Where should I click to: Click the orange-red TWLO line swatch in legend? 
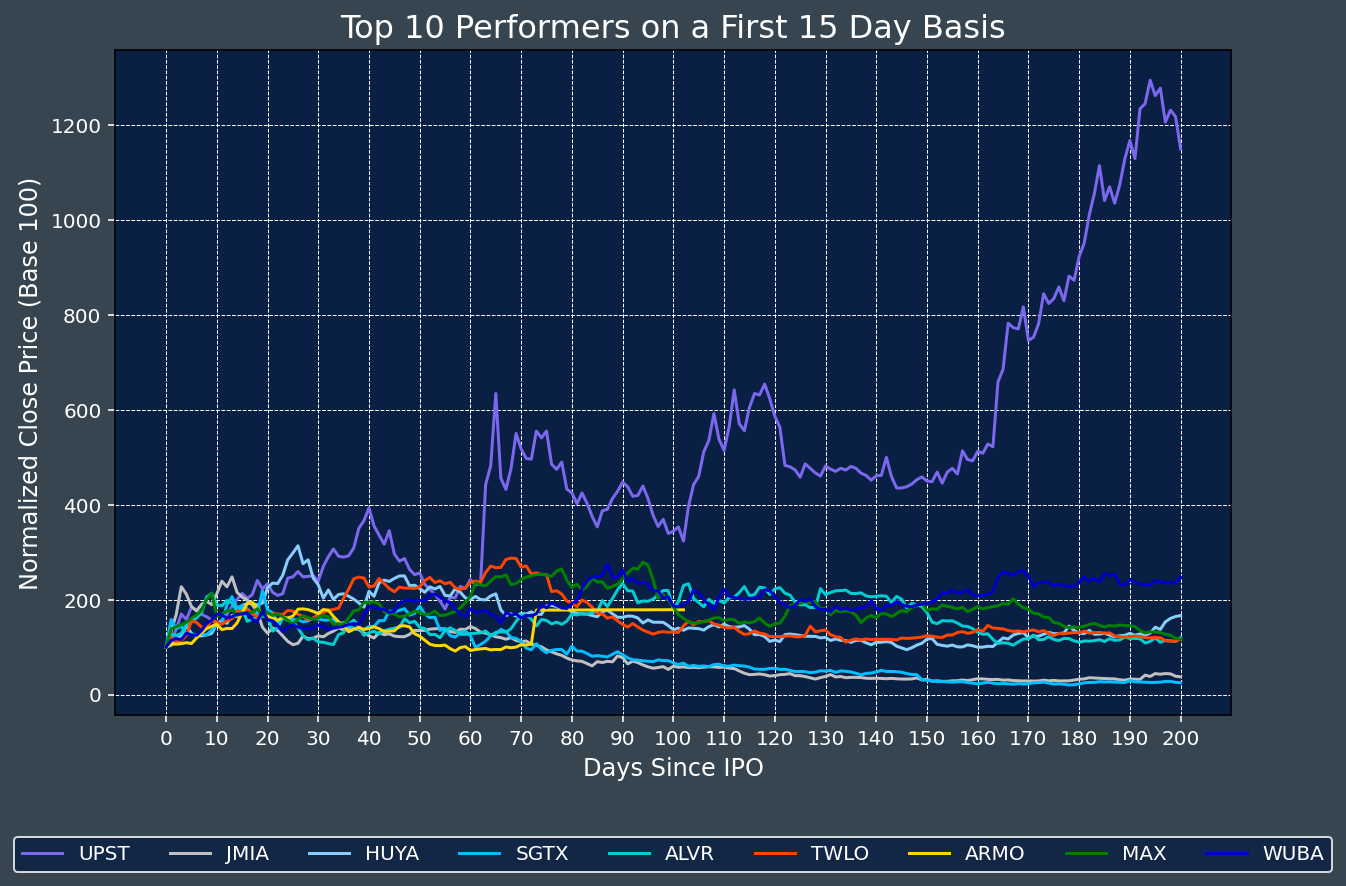pyautogui.click(x=780, y=854)
